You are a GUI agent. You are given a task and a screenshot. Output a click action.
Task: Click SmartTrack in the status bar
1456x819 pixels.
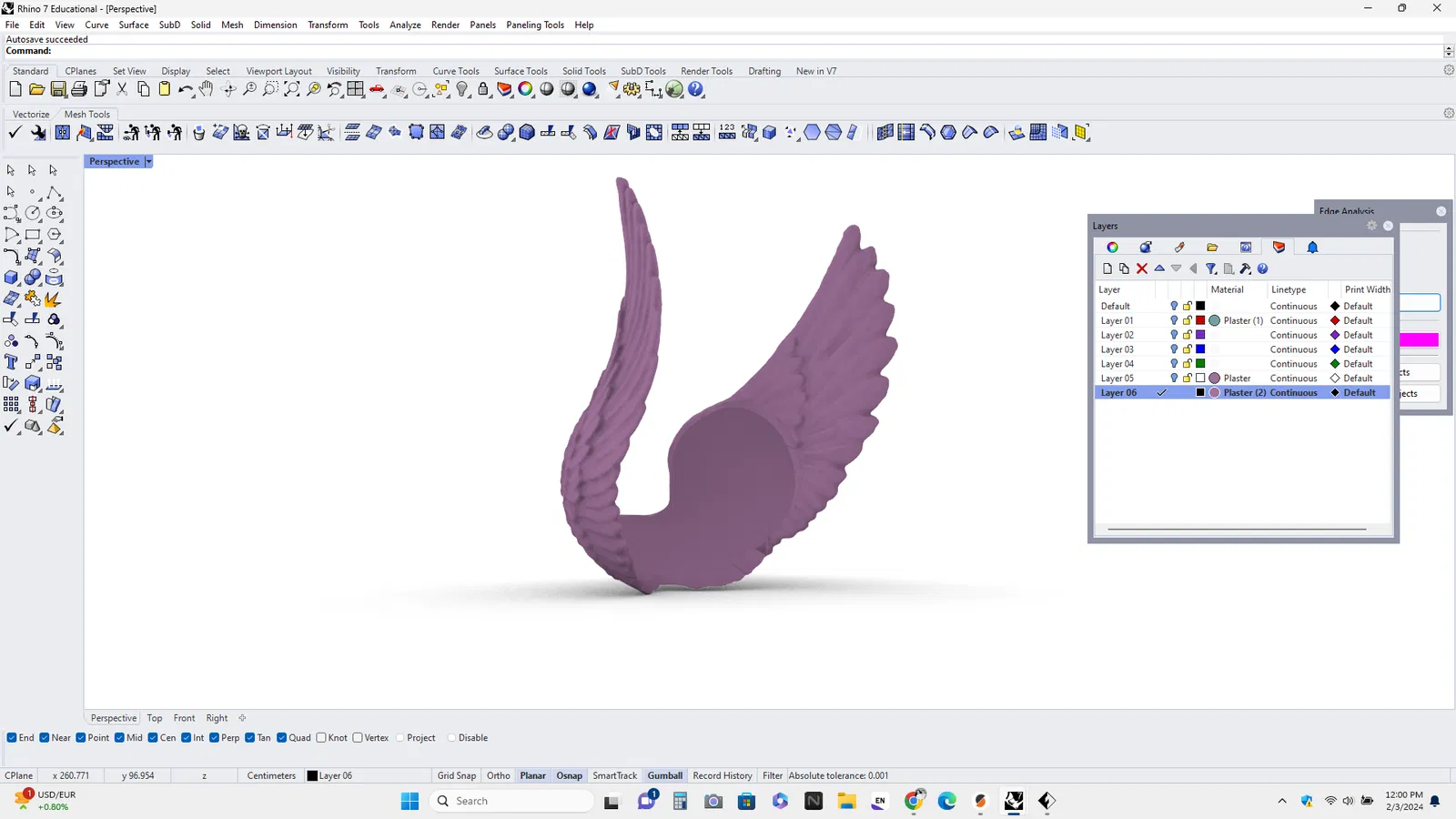[615, 776]
